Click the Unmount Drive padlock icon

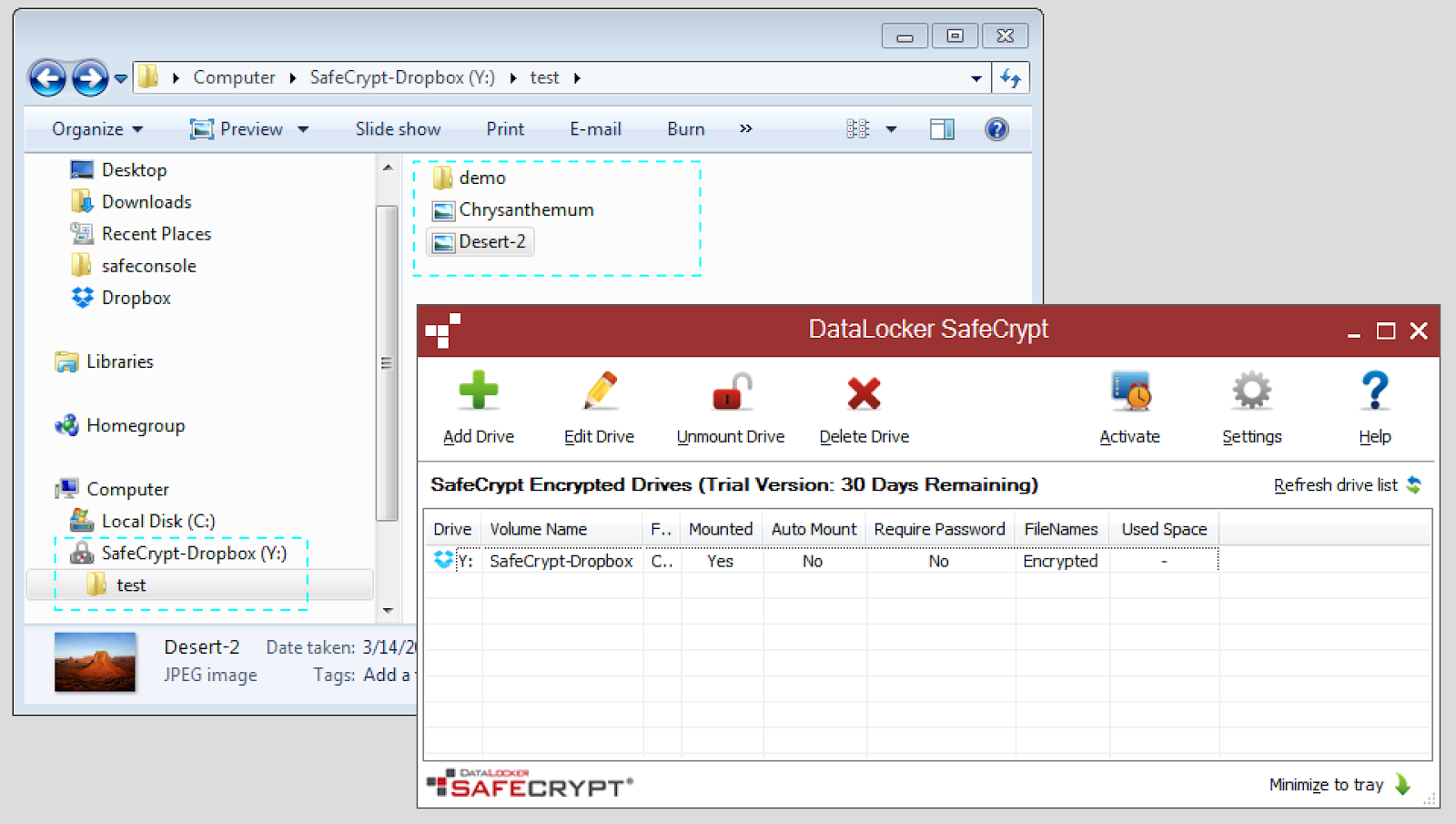point(732,392)
